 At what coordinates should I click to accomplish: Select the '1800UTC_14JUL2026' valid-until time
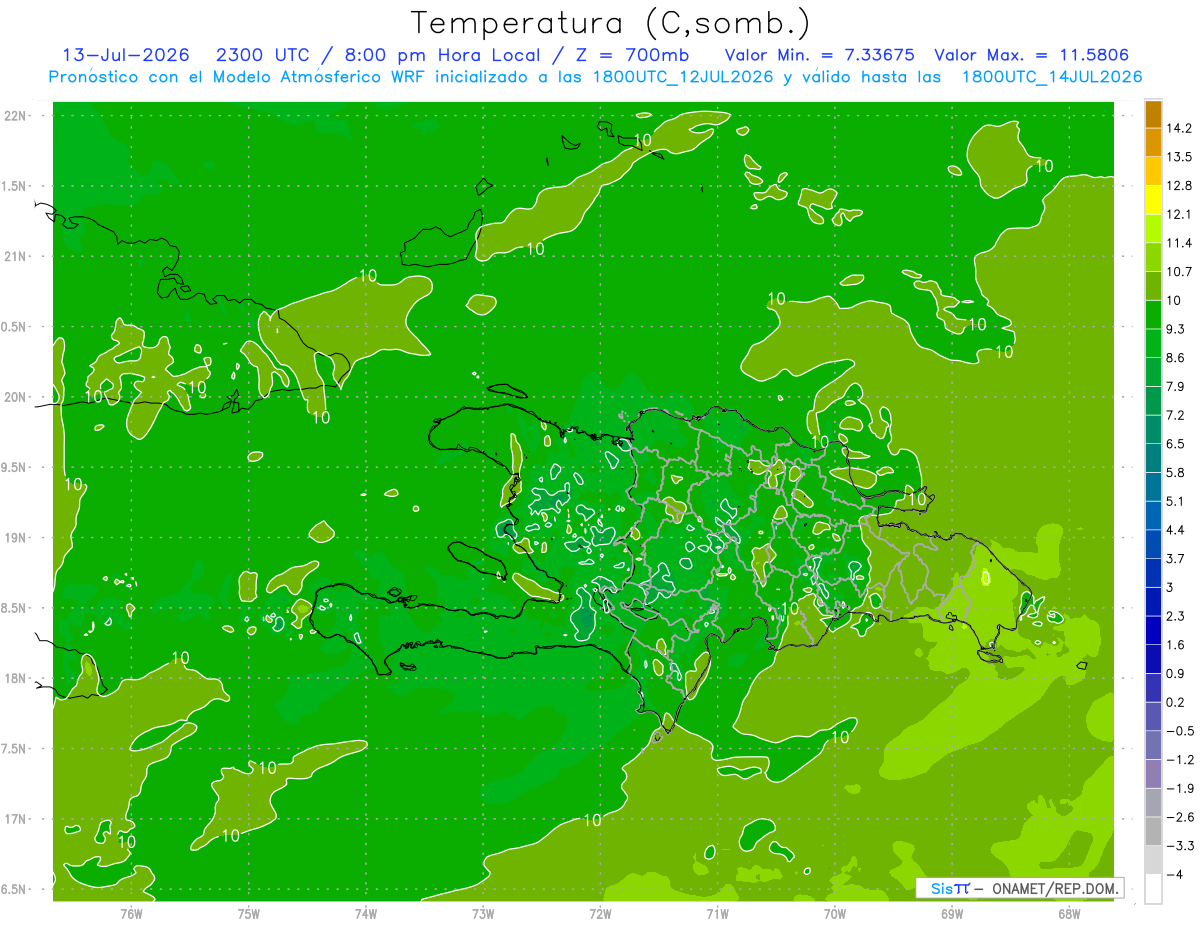[x=1052, y=77]
